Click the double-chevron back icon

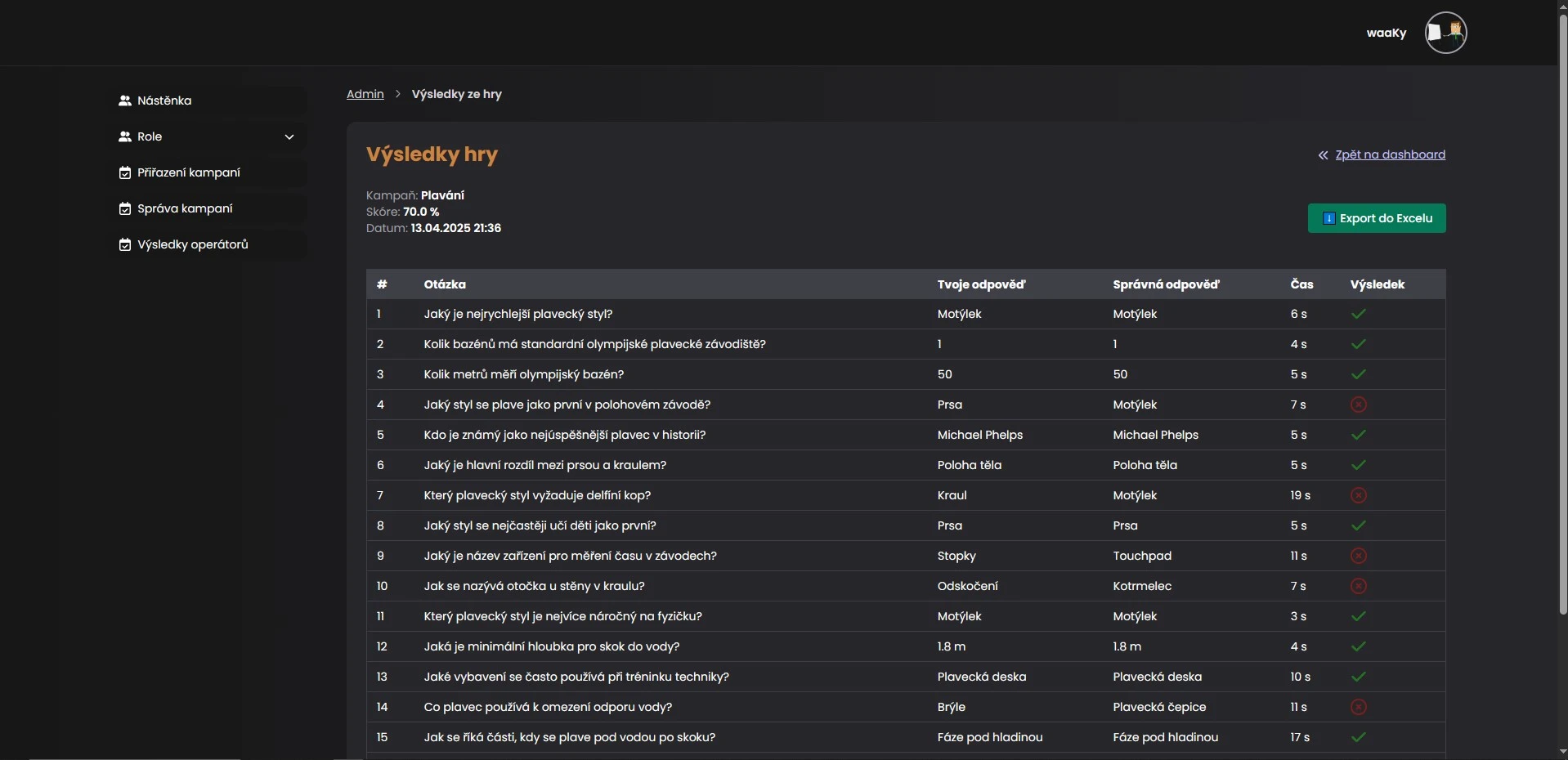tap(1323, 155)
